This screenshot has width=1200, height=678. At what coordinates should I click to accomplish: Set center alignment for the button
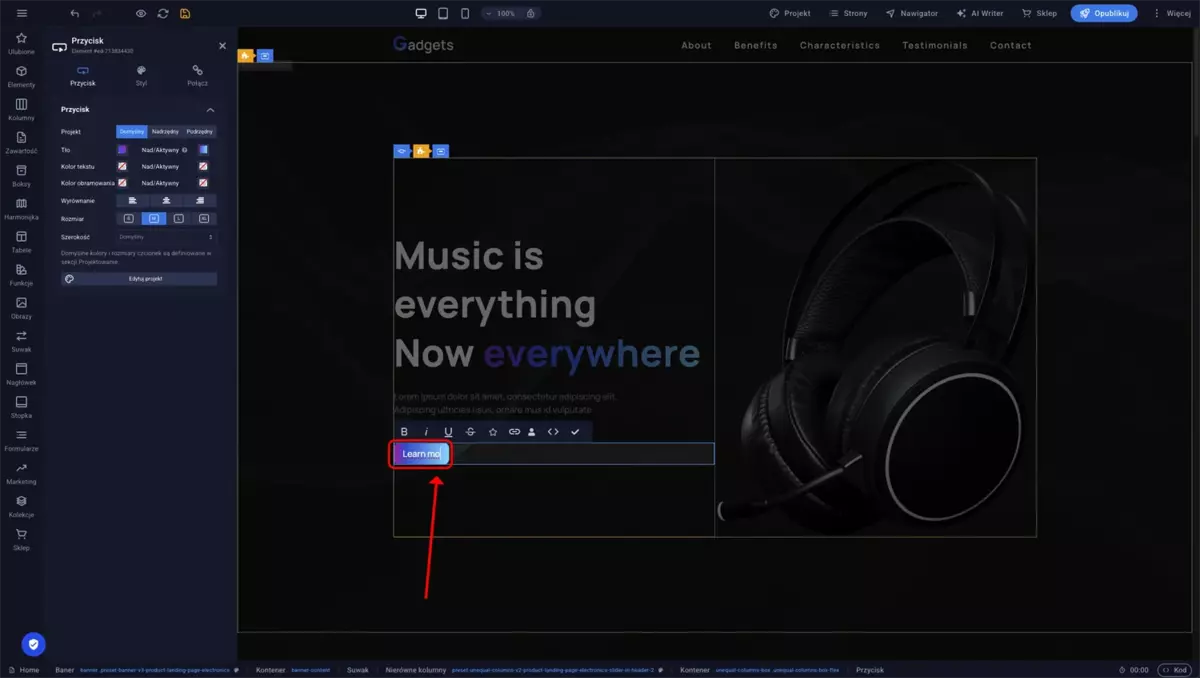coord(166,201)
